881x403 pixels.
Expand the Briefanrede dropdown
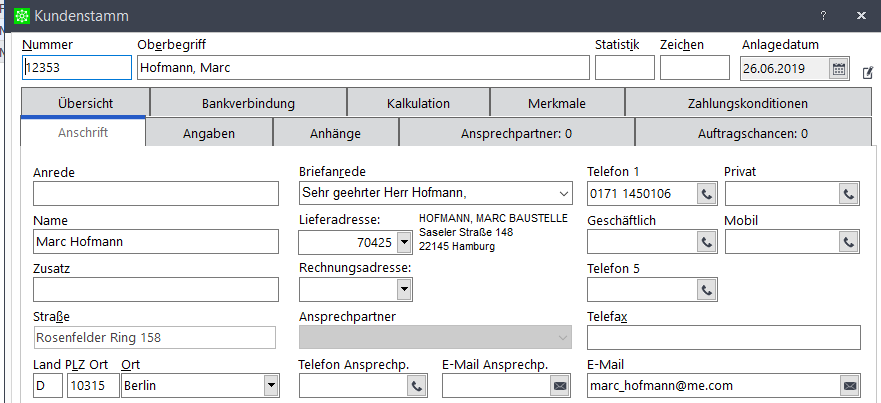coord(564,193)
